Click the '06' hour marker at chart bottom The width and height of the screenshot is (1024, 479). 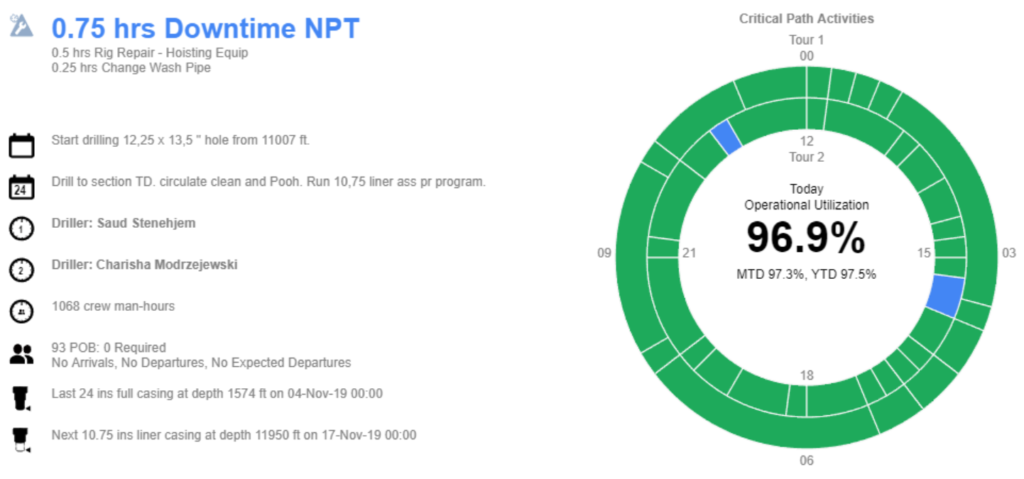[x=807, y=461]
